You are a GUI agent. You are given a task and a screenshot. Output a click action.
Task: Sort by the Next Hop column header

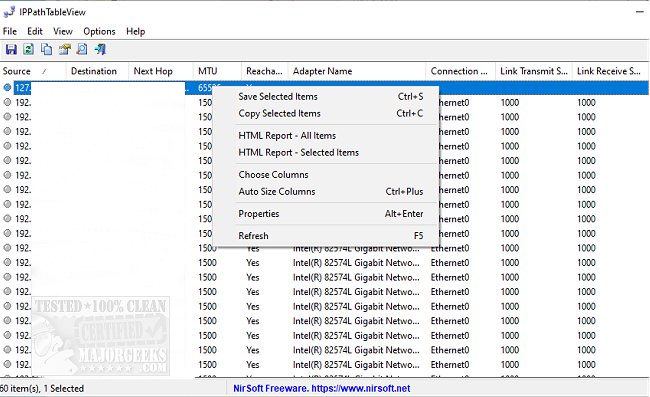[161, 71]
